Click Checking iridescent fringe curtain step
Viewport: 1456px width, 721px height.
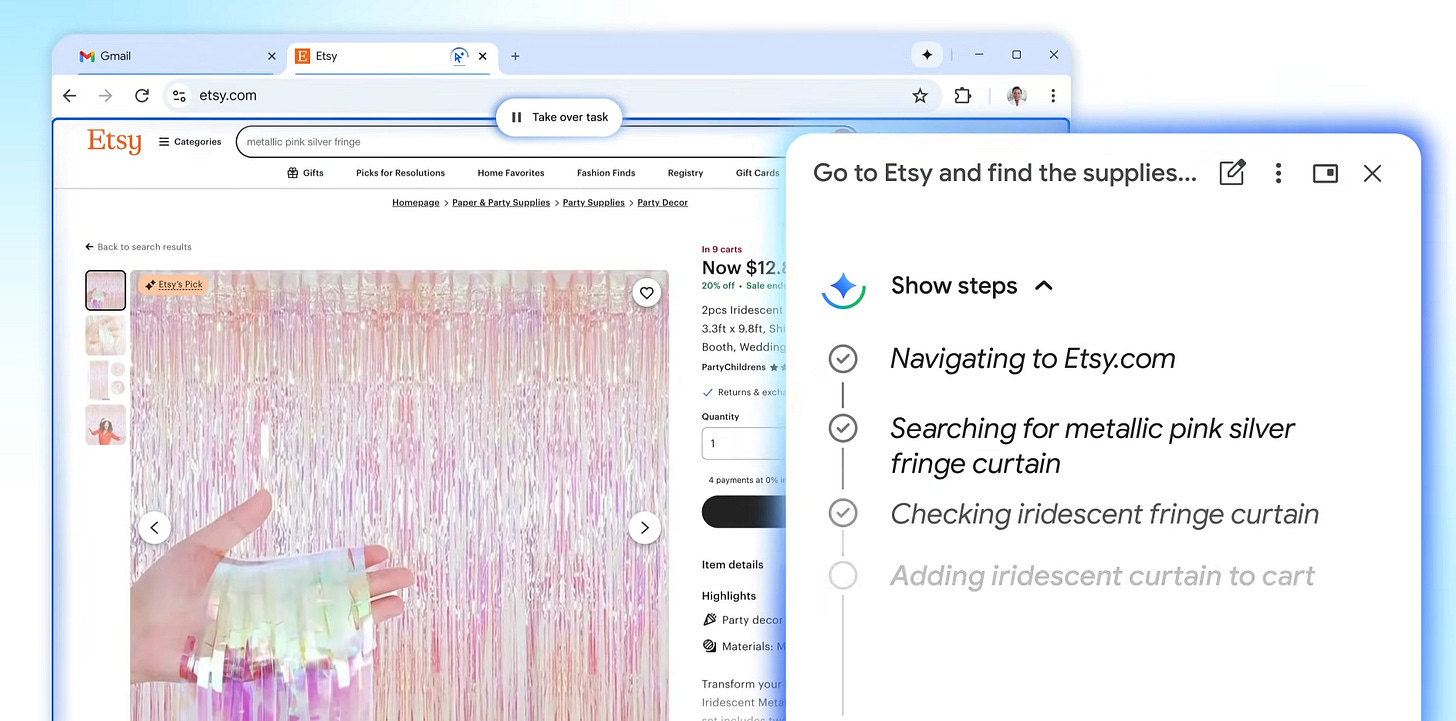click(x=1104, y=514)
